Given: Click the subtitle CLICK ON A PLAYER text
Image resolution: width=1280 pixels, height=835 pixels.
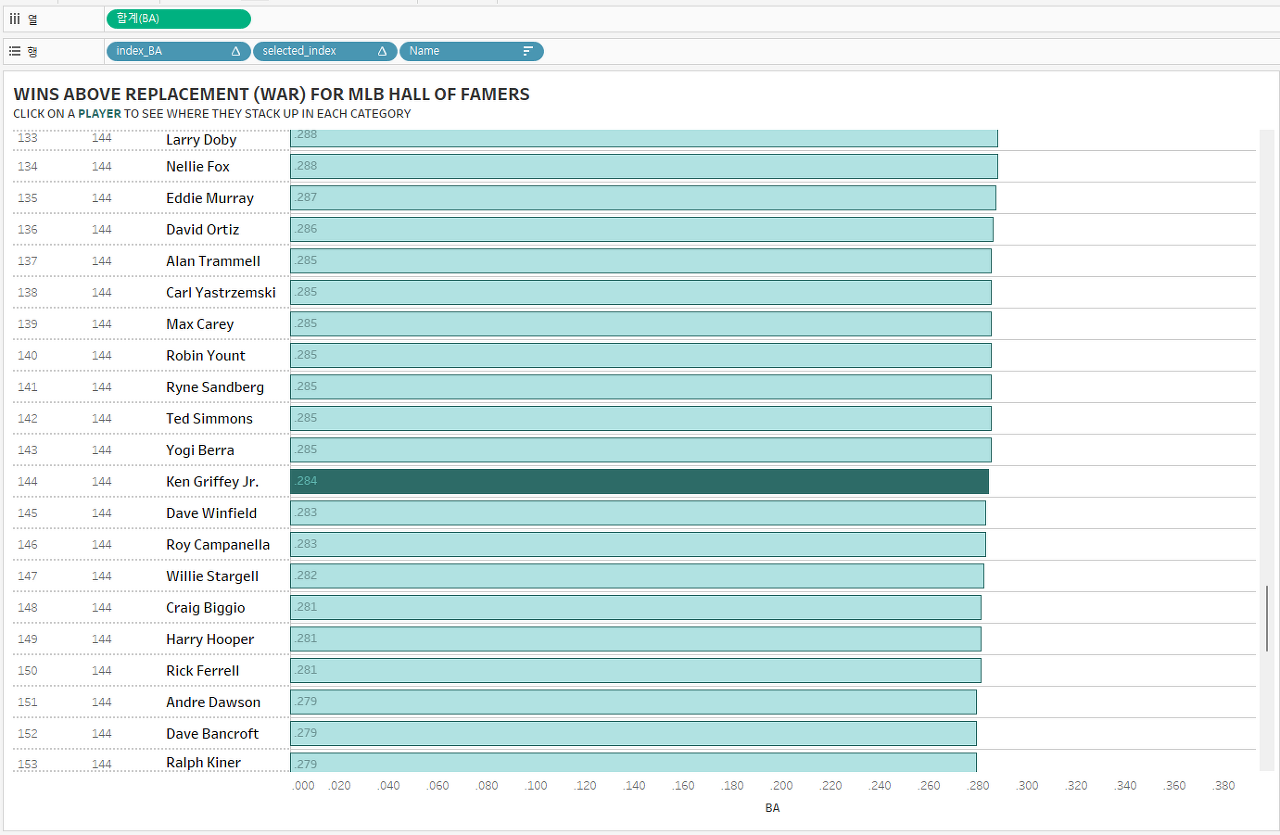Looking at the screenshot, I should 212,114.
